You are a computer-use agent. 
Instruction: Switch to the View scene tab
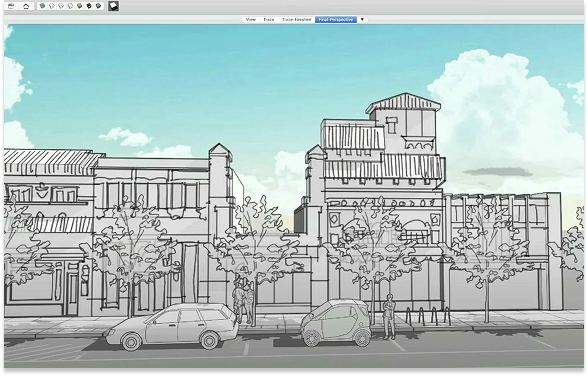(250, 19)
